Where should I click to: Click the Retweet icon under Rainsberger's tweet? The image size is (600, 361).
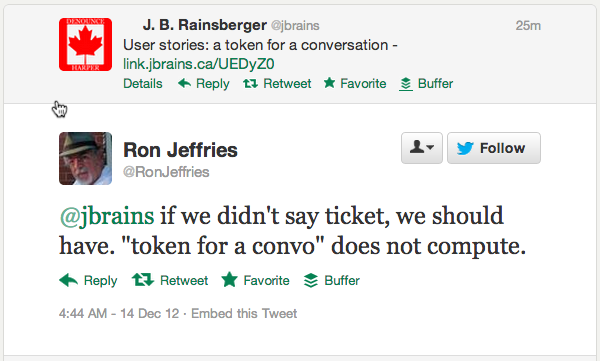[x=251, y=83]
